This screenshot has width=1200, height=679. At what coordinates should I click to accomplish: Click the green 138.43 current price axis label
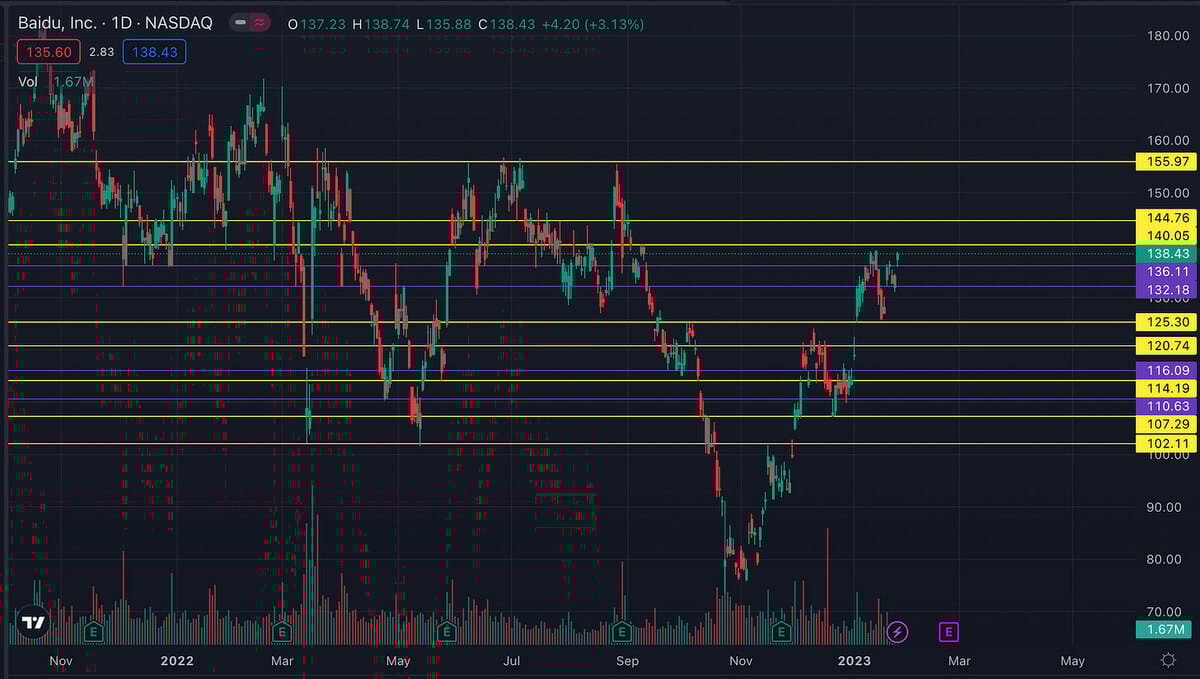(x=1165, y=253)
